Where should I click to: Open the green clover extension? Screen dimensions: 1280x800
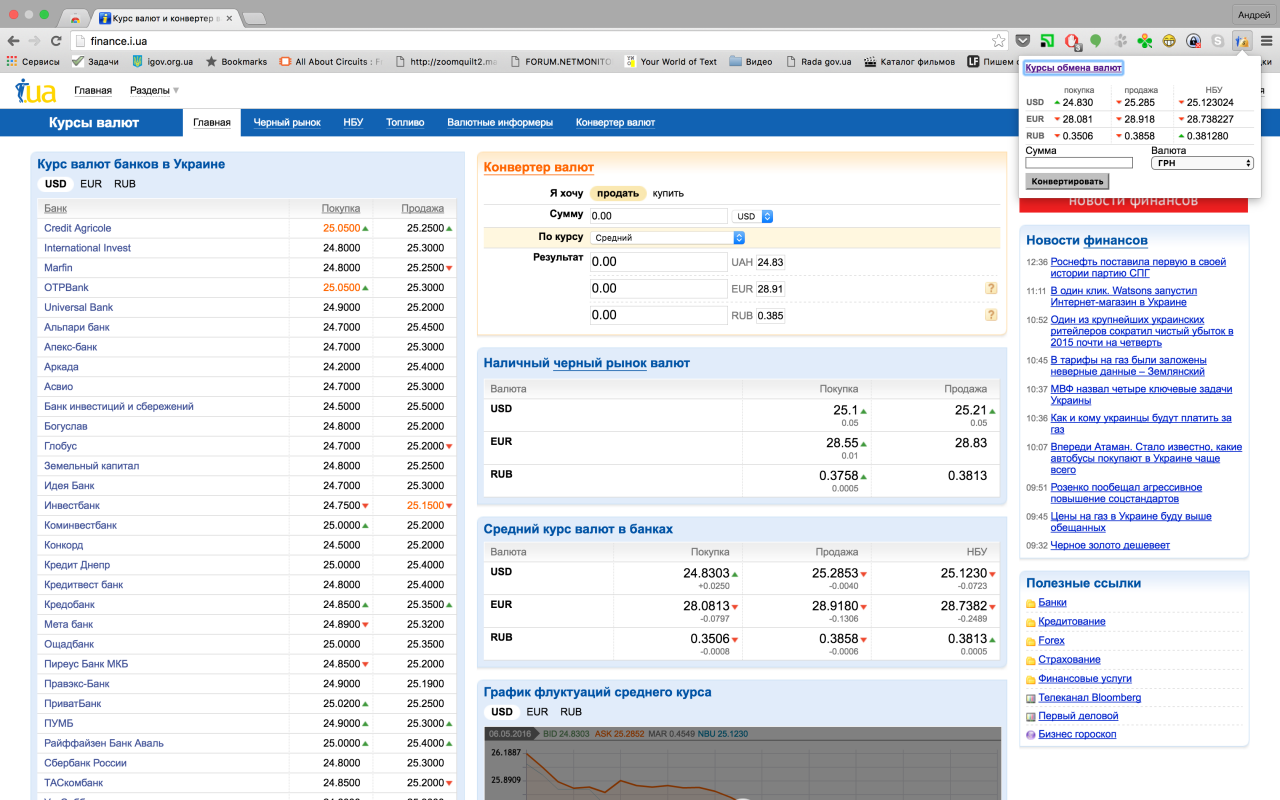click(1144, 41)
